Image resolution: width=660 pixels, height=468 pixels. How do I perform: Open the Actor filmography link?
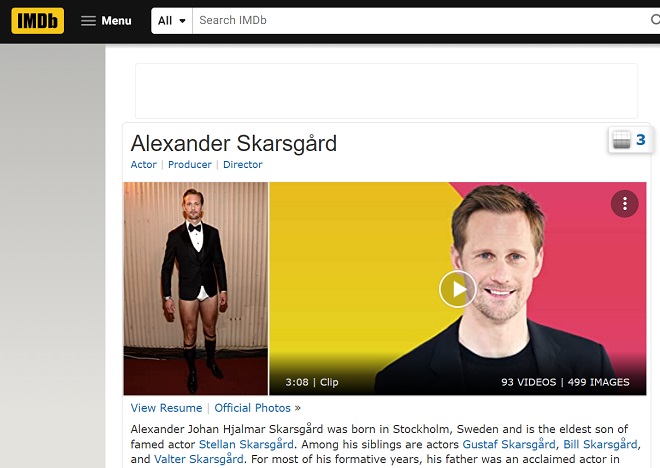click(x=144, y=165)
